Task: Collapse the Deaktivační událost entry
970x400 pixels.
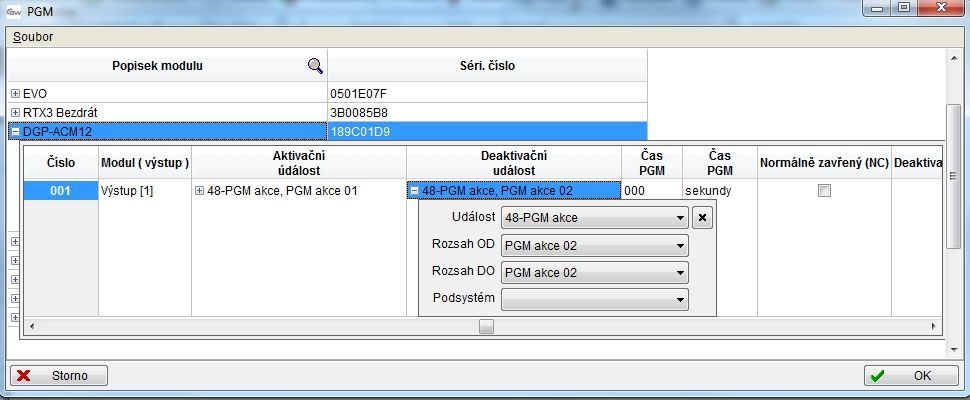Action: [415, 191]
